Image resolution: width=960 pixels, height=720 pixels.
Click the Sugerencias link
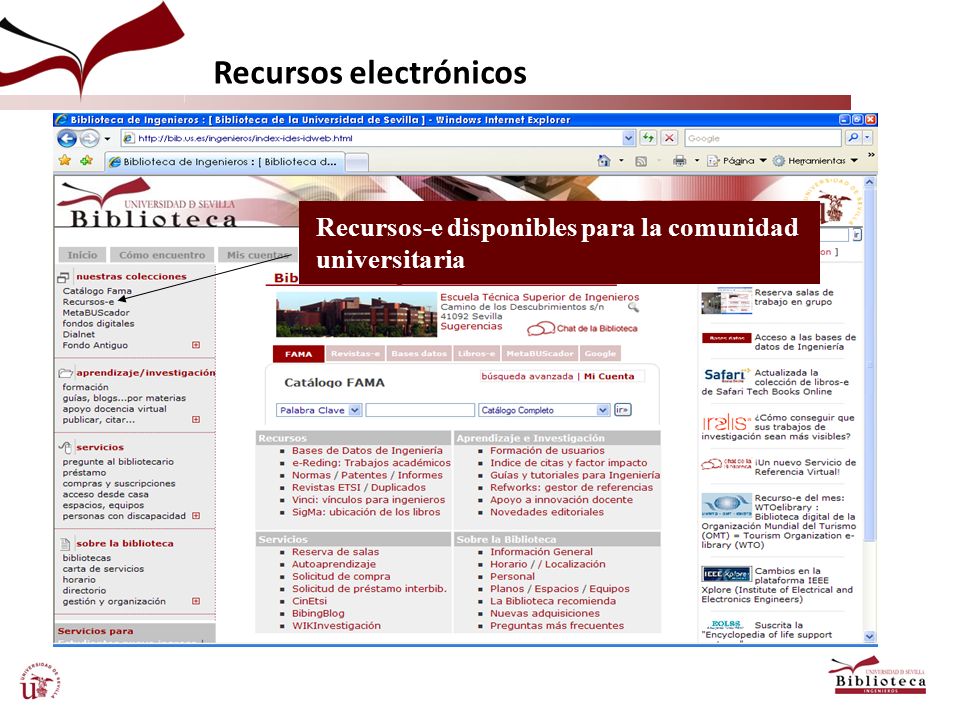pos(471,326)
